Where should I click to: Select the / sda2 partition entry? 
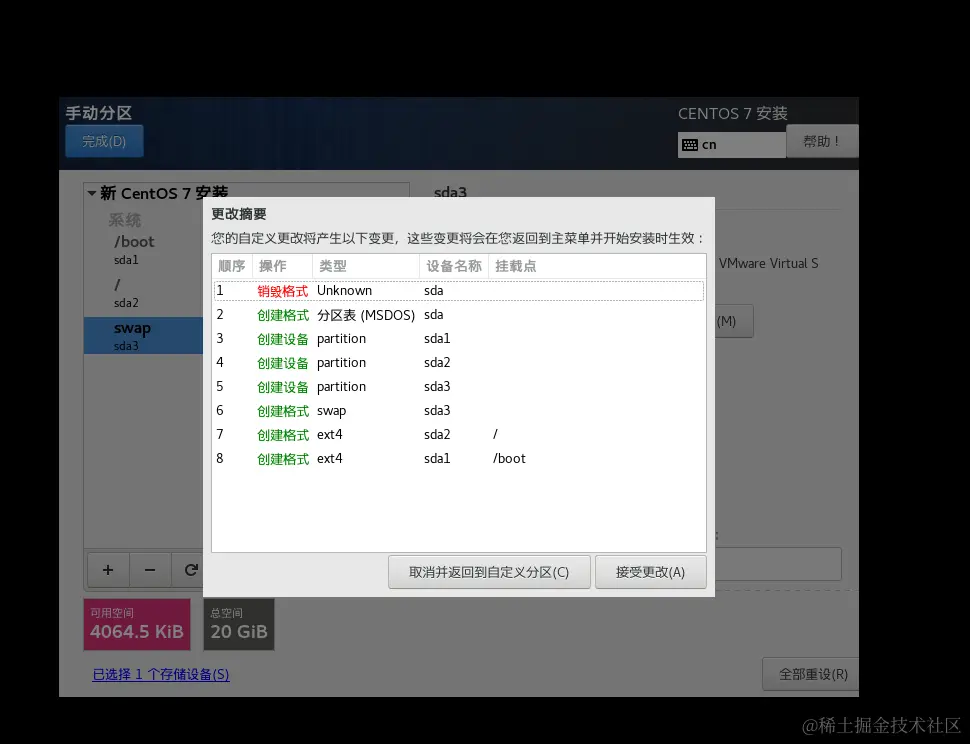144,293
